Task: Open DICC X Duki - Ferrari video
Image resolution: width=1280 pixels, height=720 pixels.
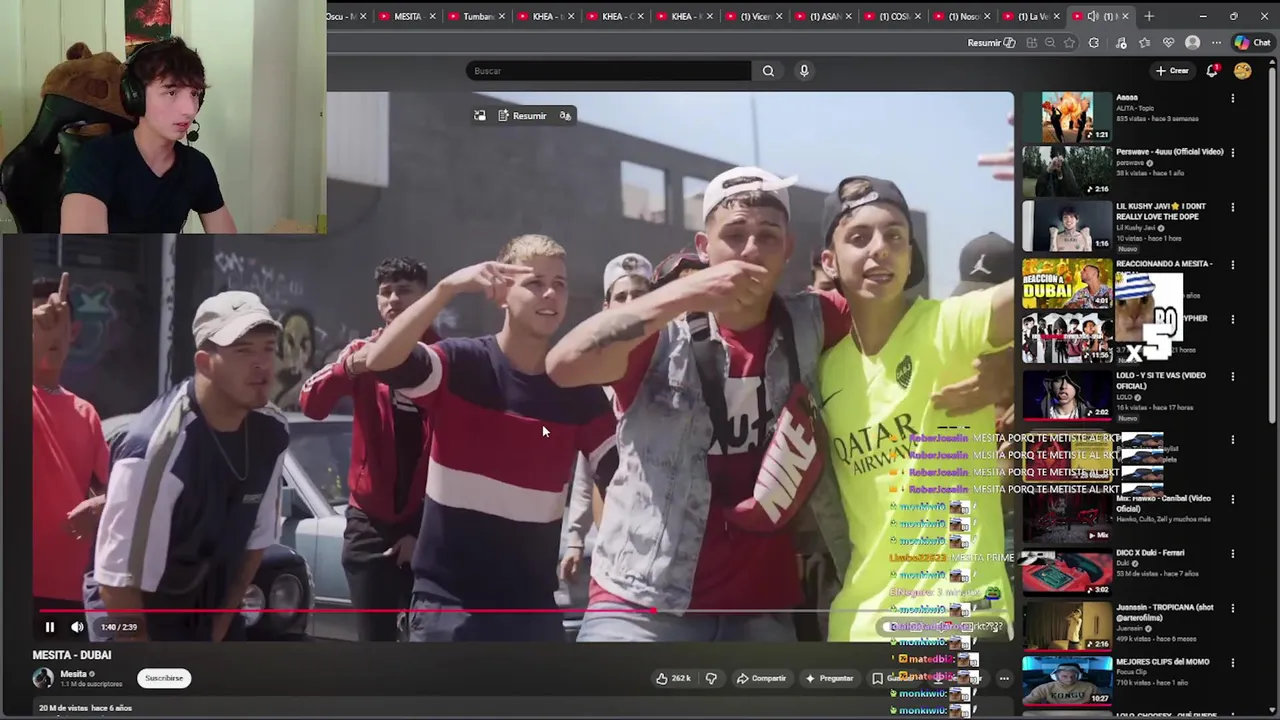Action: pos(1066,572)
